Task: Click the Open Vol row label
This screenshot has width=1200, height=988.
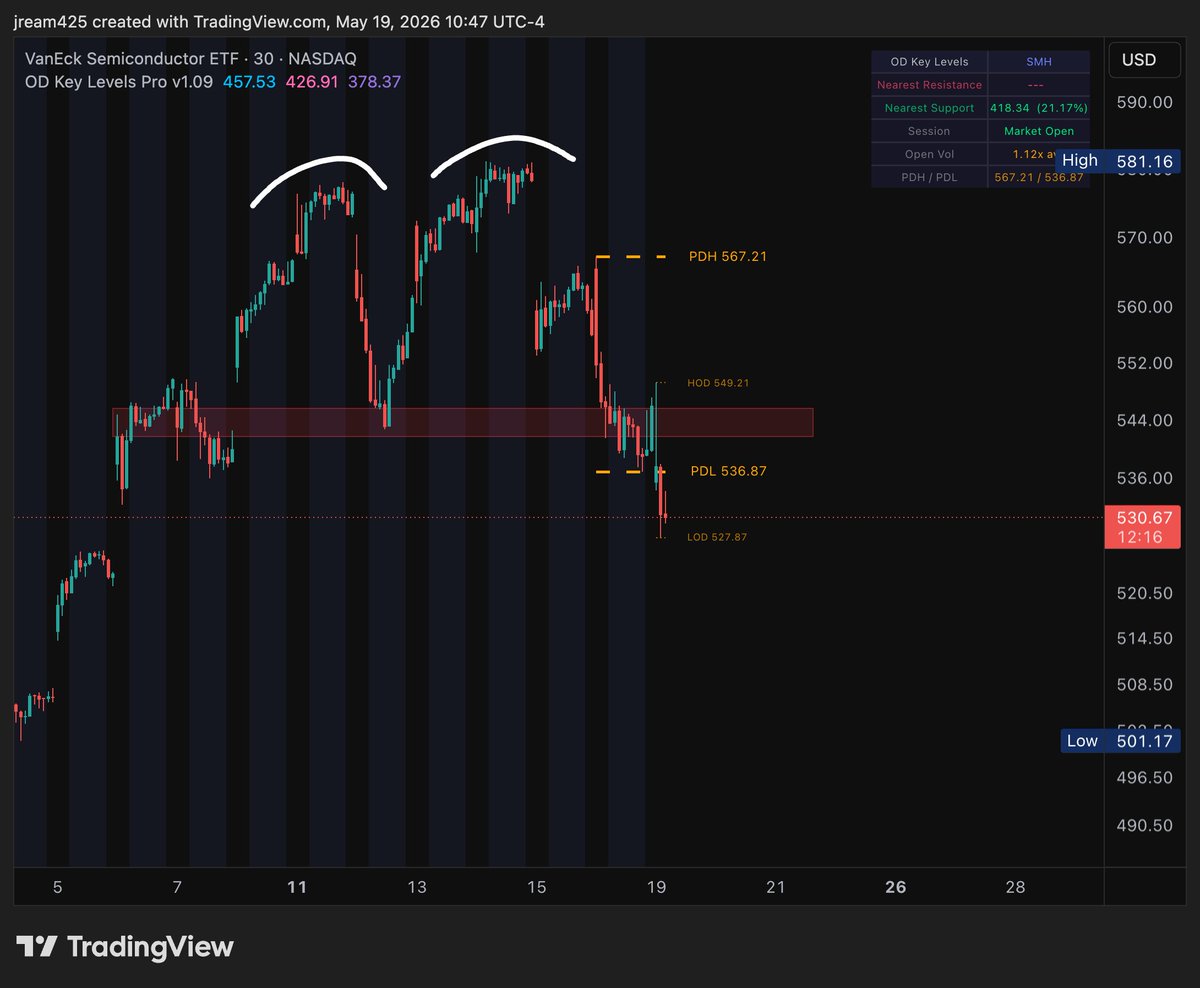Action: [x=929, y=154]
